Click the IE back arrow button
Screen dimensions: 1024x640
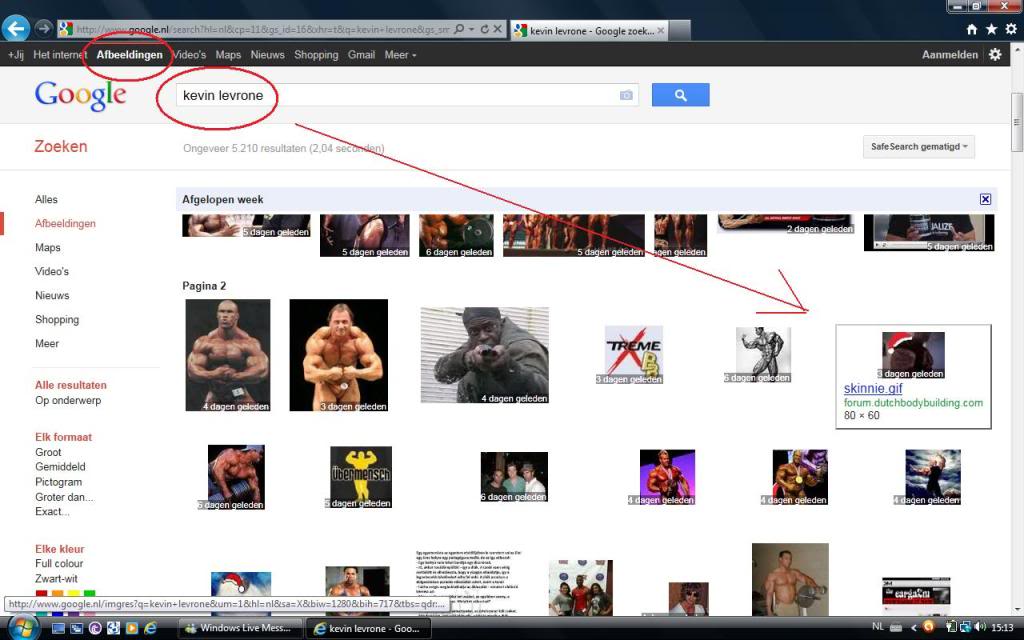point(15,28)
